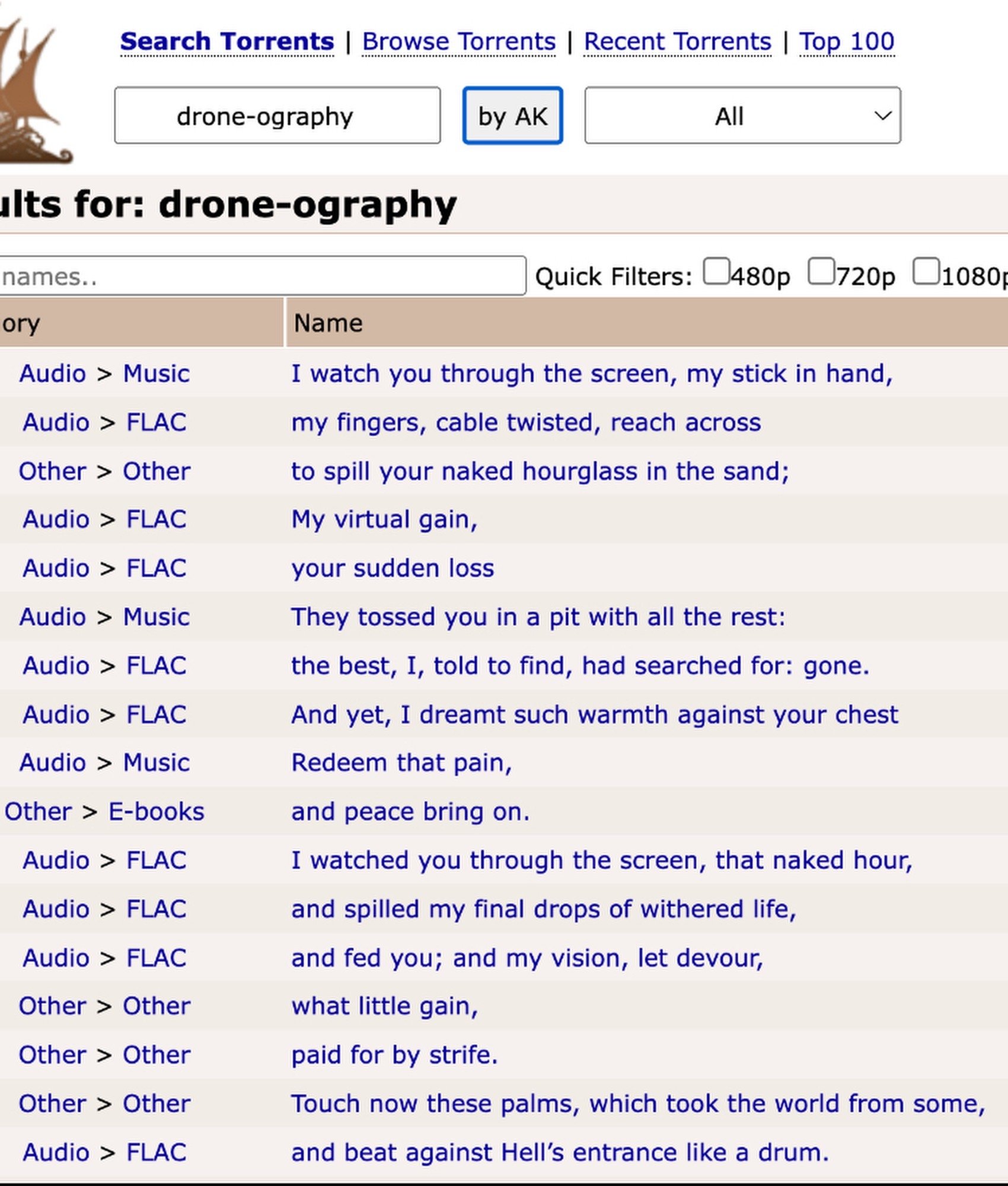1008x1186 pixels.
Task: Sort by the Name column header
Action: coord(328,323)
